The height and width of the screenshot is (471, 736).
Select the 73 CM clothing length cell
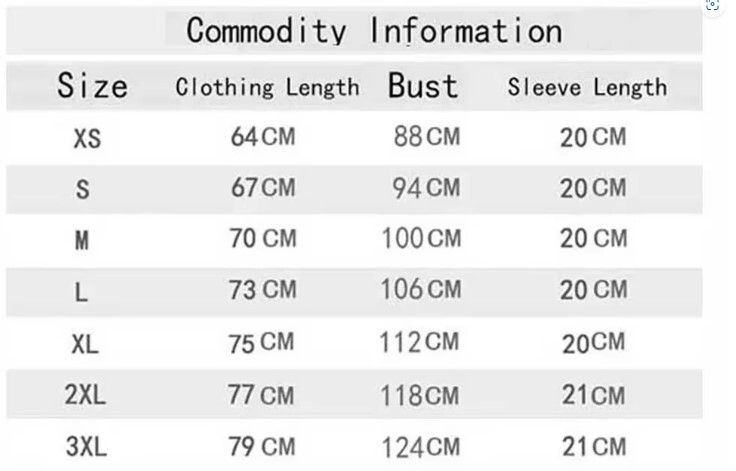click(263, 289)
